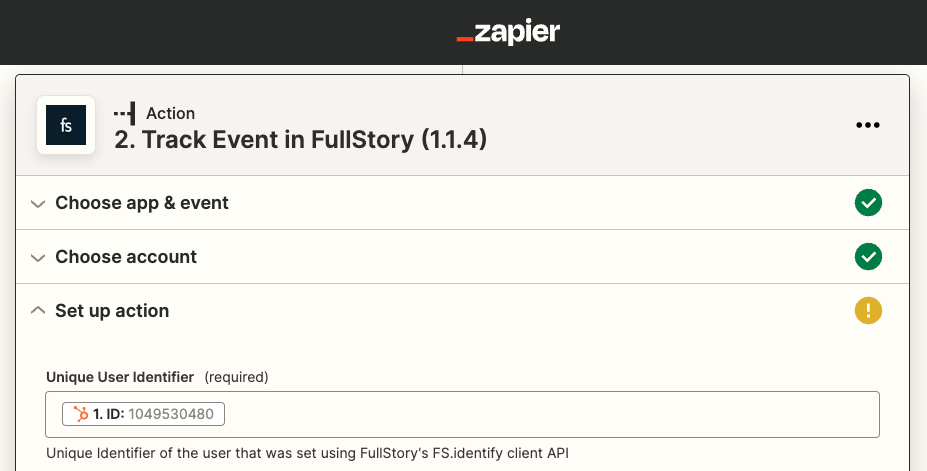Click the HubSpot icon inside the ID pill

pyautogui.click(x=80, y=414)
